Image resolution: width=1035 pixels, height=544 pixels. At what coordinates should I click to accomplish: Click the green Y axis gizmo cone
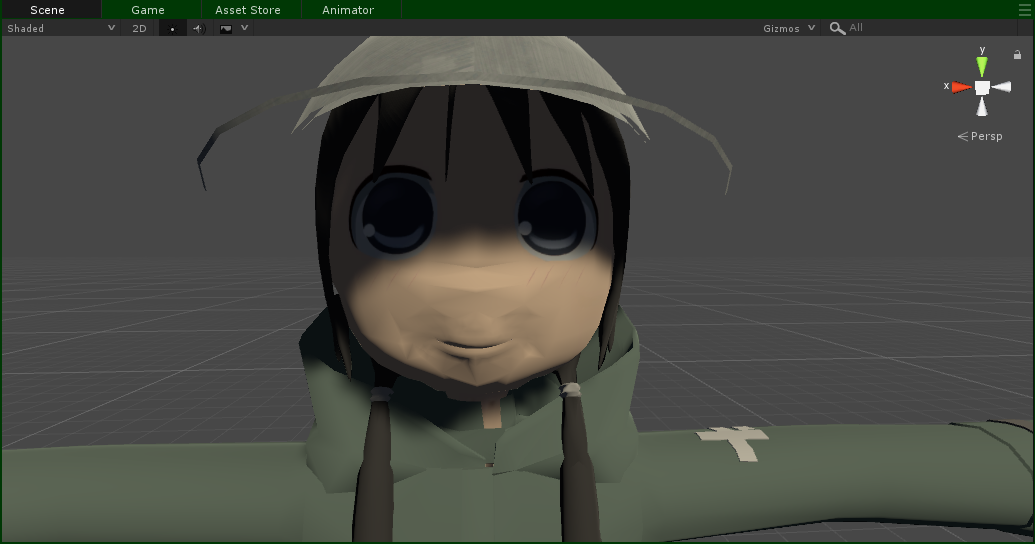point(982,66)
